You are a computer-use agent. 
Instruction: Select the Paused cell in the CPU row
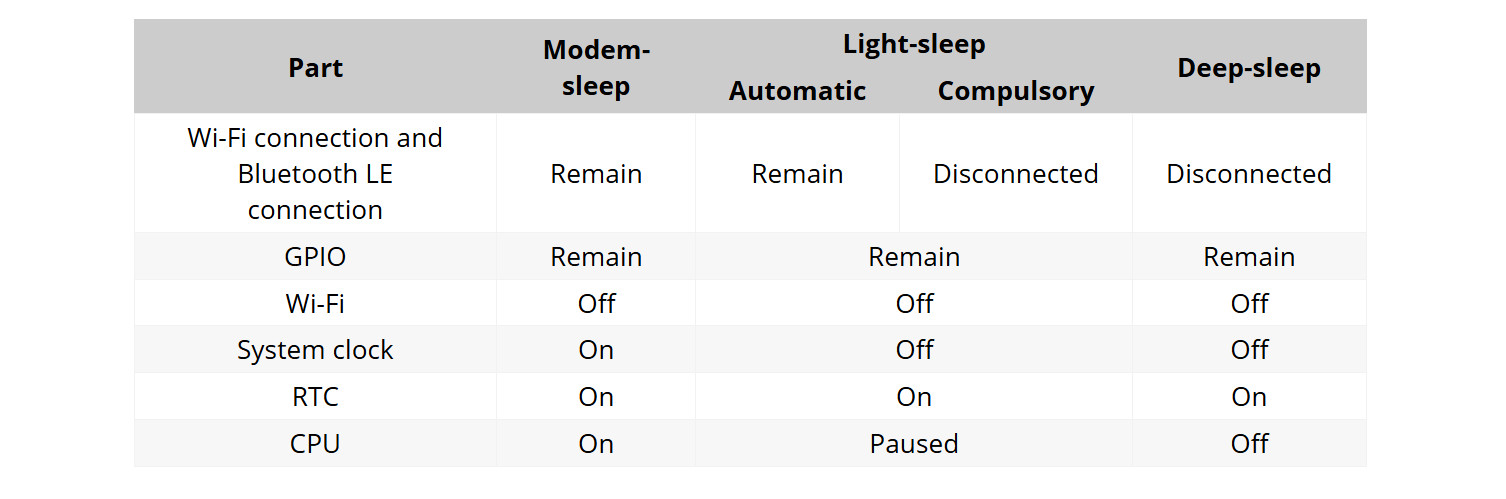pyautogui.click(x=914, y=444)
